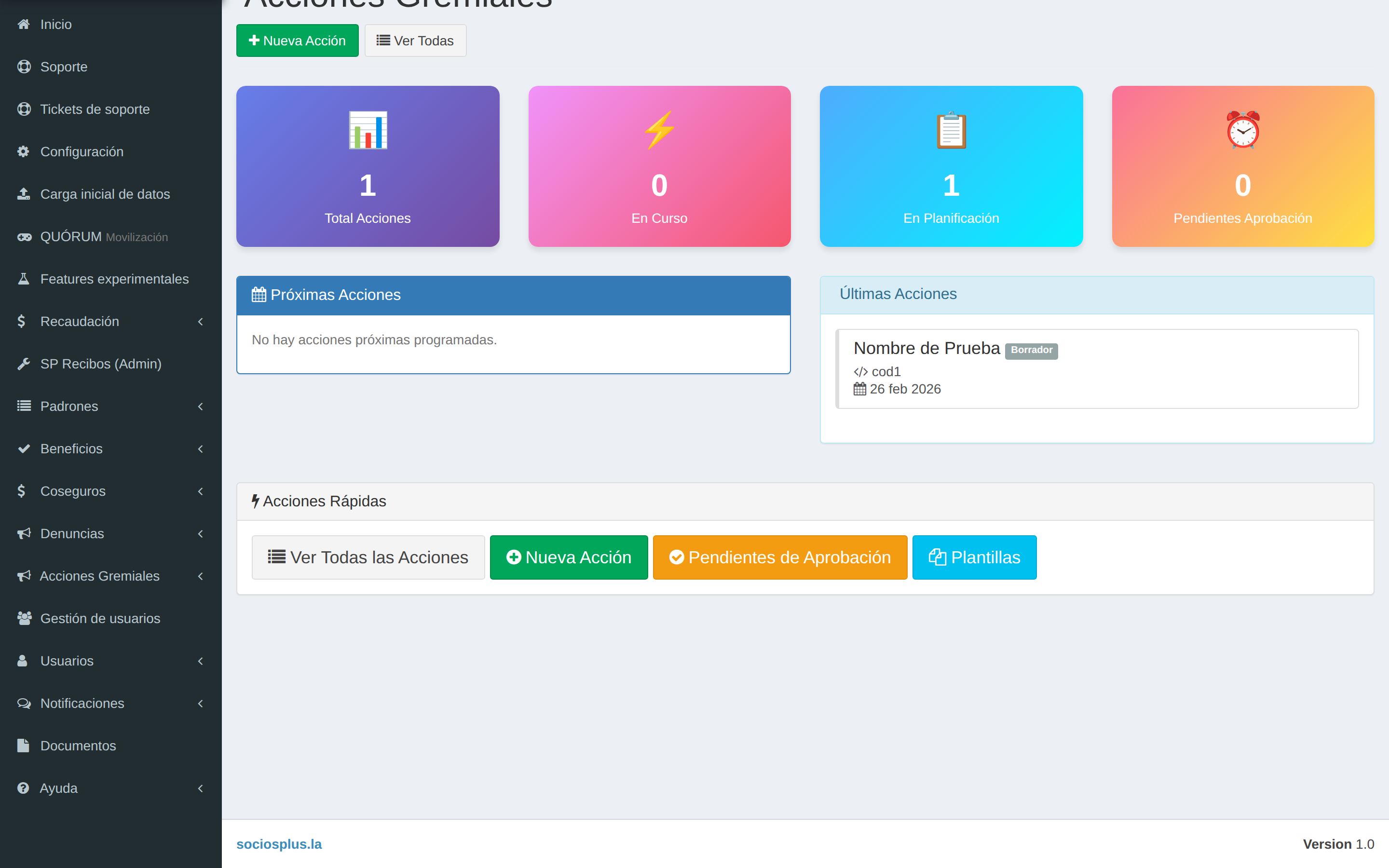Click the checkmark icon beside Beneficios

coord(24,449)
